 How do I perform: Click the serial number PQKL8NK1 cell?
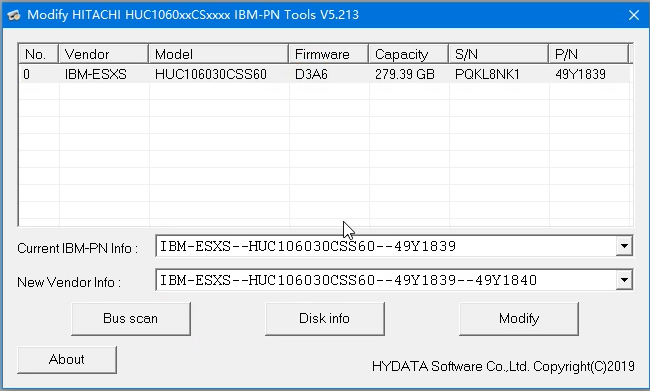(x=487, y=74)
